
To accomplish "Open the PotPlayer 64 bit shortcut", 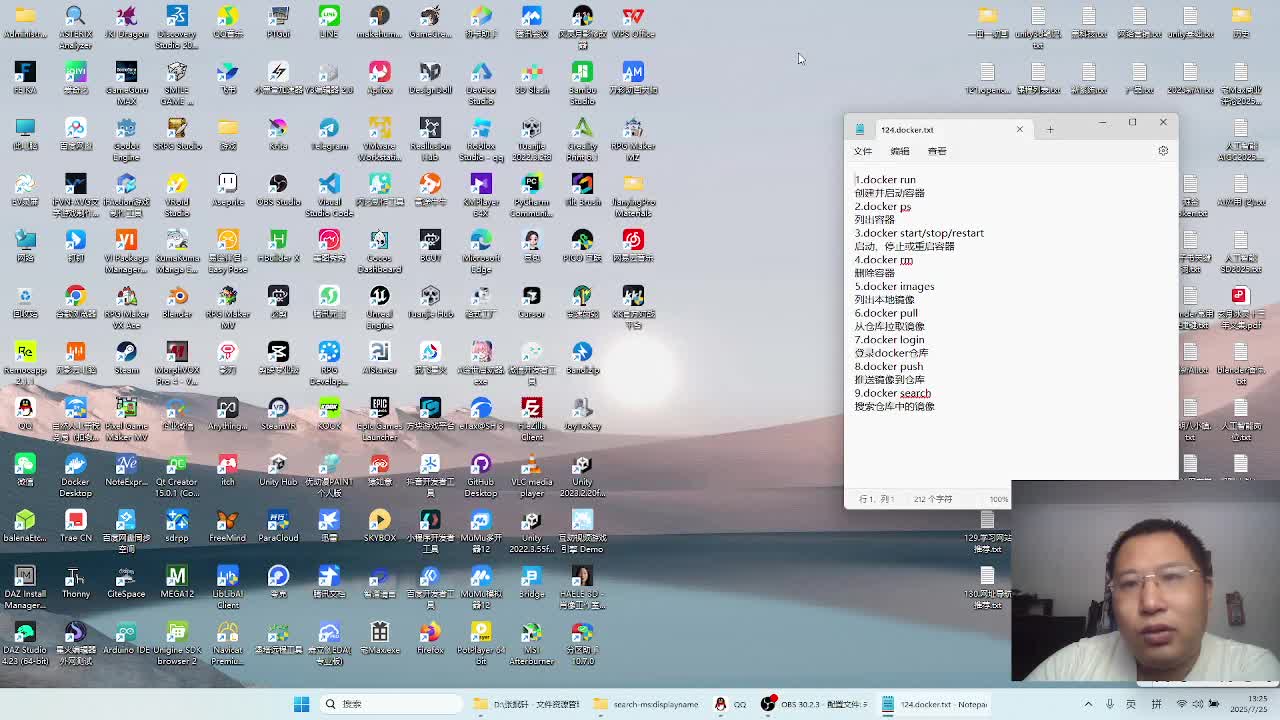I will click(481, 643).
